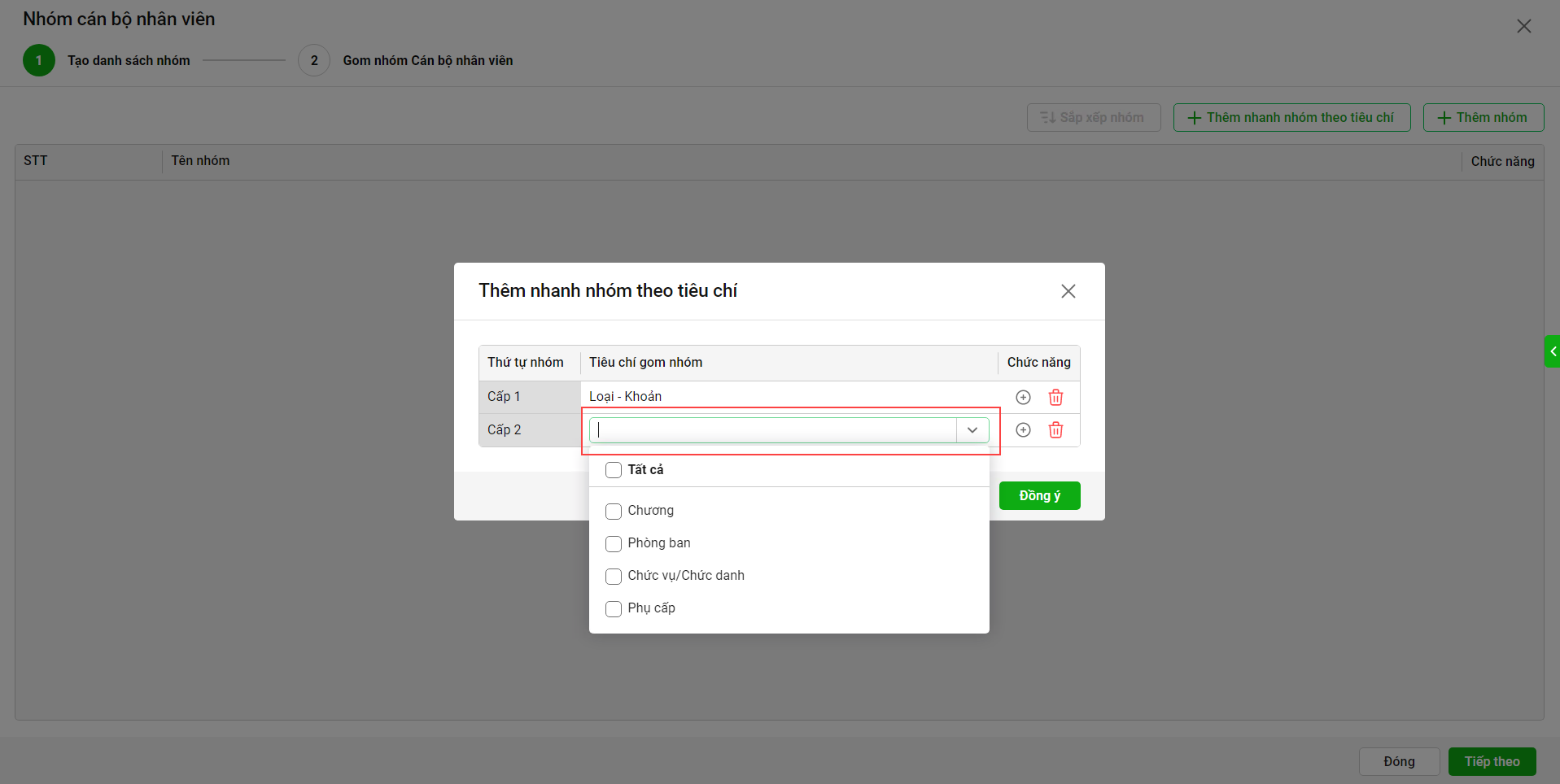Check the Chương option

click(614, 511)
